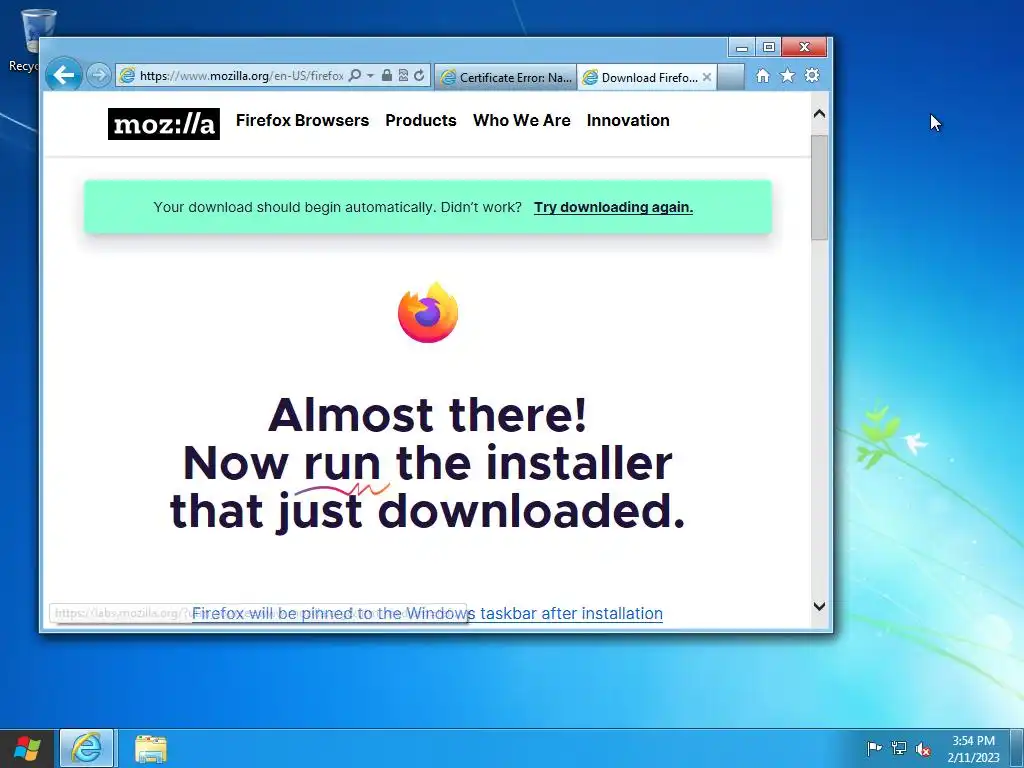
Task: Toggle the compatibility view icon
Action: point(403,76)
